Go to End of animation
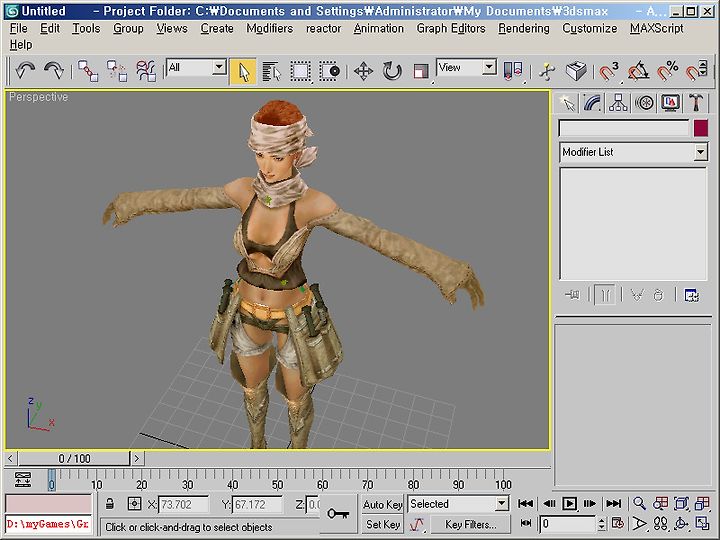 click(613, 504)
